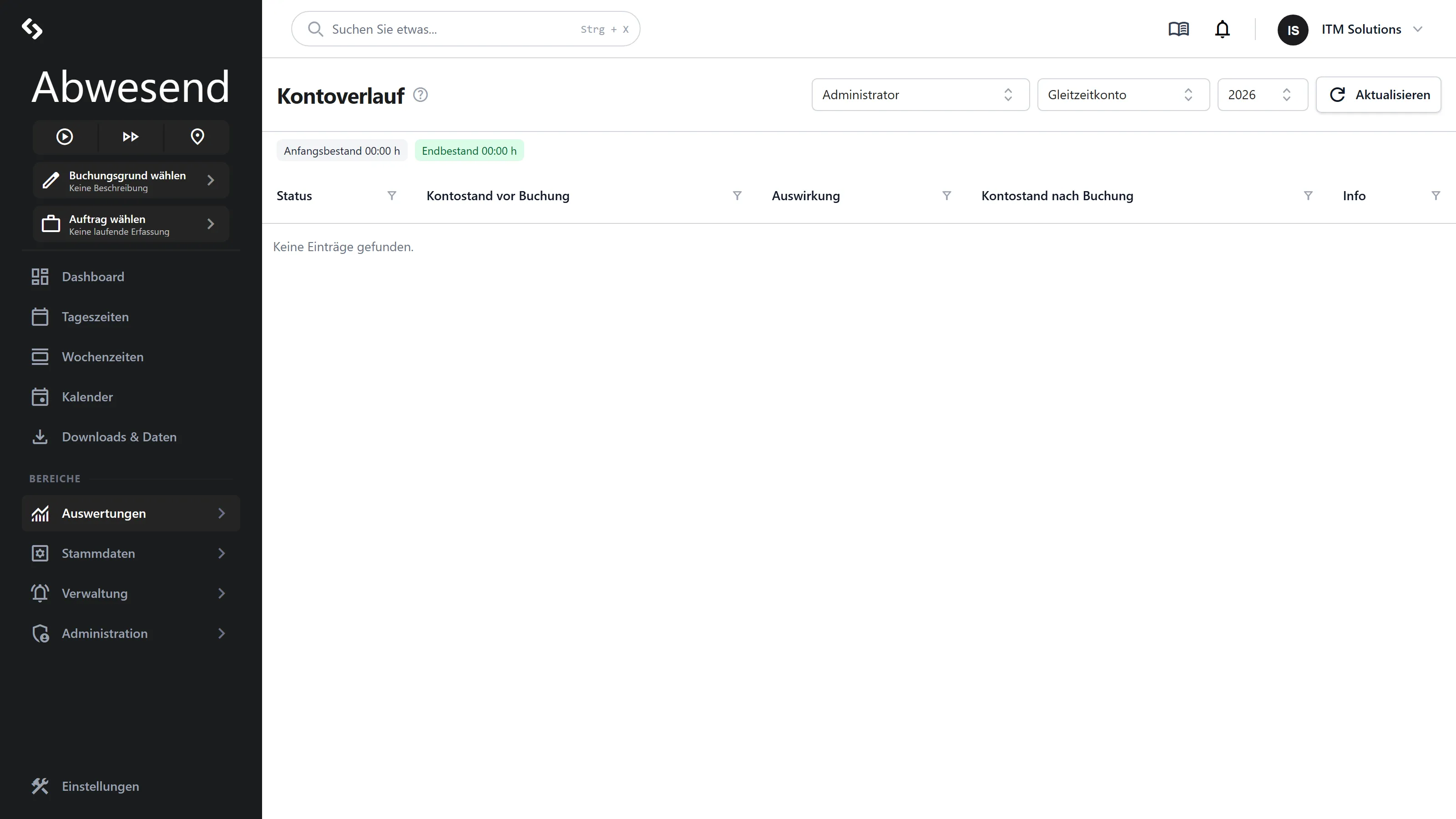Filter the Info column
The height and width of the screenshot is (819, 1456).
click(x=1436, y=196)
